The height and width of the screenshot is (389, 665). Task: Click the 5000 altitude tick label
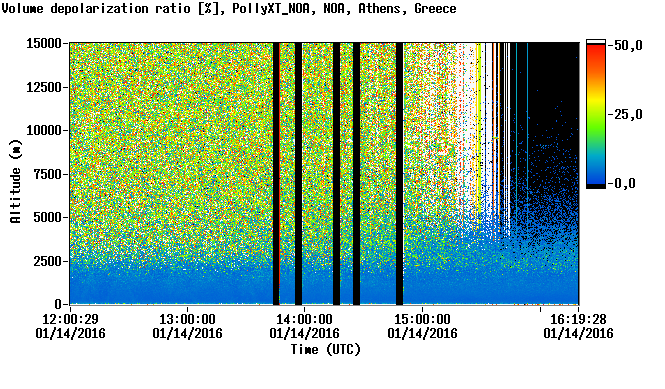coord(47,217)
